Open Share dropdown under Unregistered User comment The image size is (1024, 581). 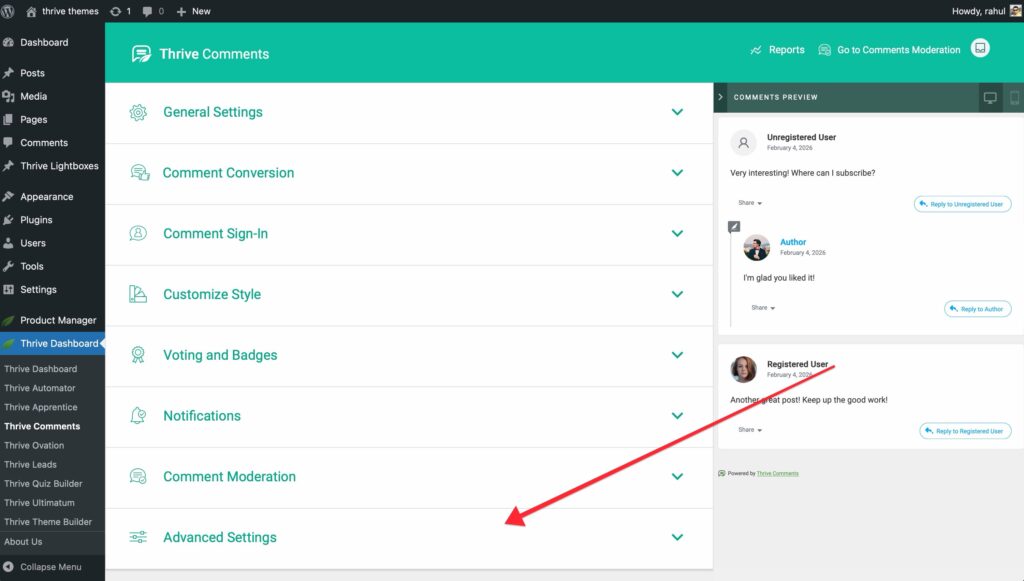point(750,203)
